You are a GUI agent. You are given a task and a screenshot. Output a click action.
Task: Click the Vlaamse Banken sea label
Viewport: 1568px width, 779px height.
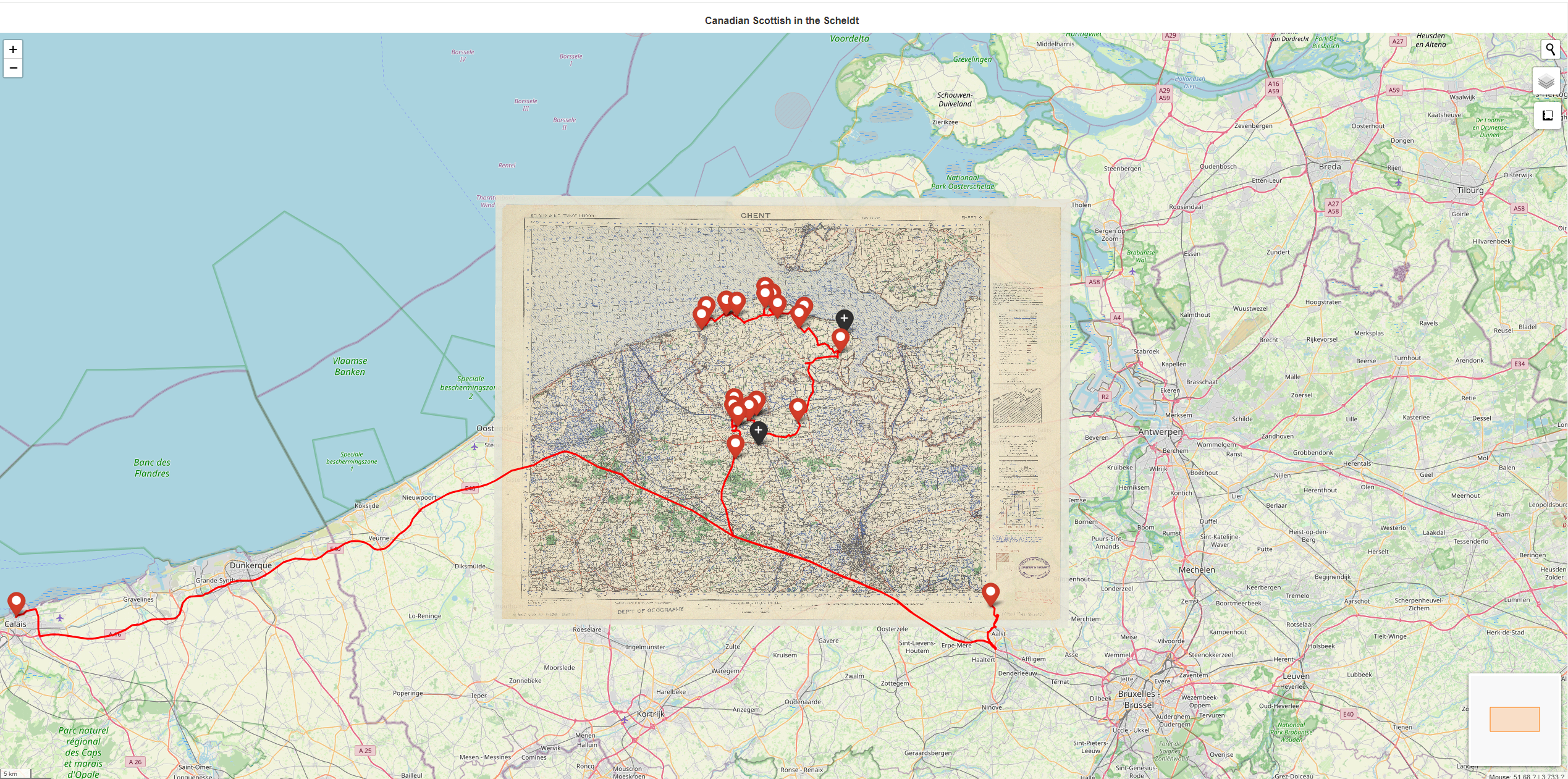[x=350, y=366]
